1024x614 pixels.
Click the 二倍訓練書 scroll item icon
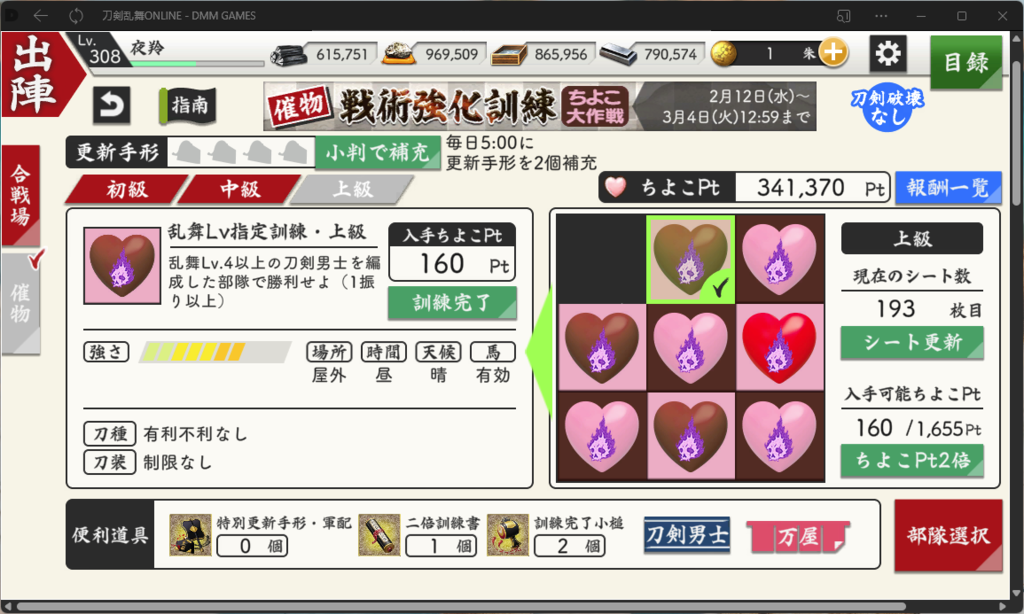point(379,534)
